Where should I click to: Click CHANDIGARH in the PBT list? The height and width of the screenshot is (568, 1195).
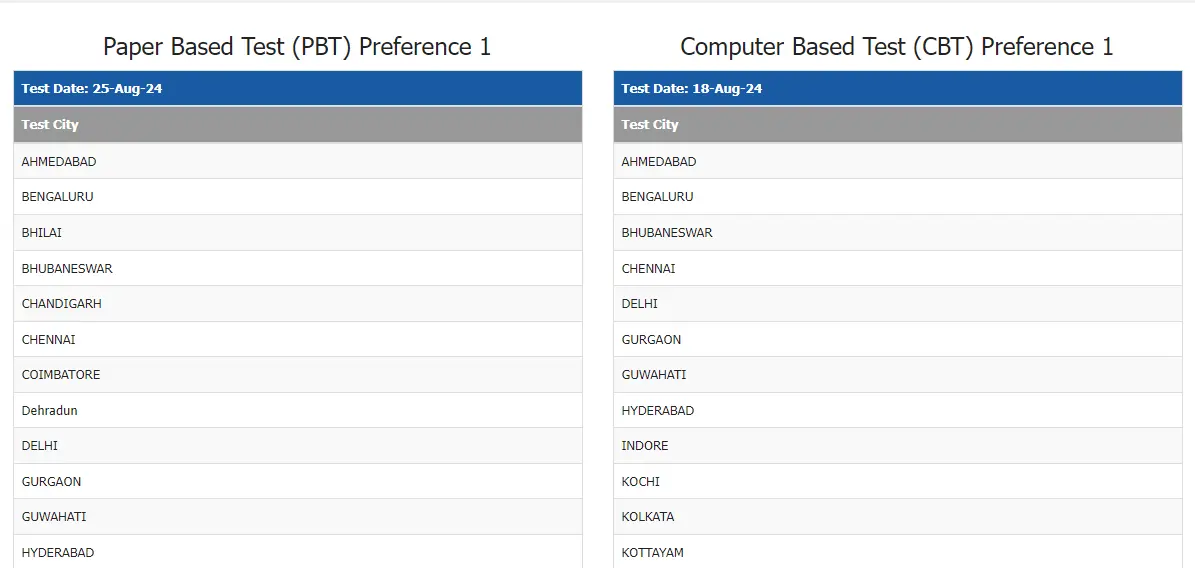pos(62,303)
